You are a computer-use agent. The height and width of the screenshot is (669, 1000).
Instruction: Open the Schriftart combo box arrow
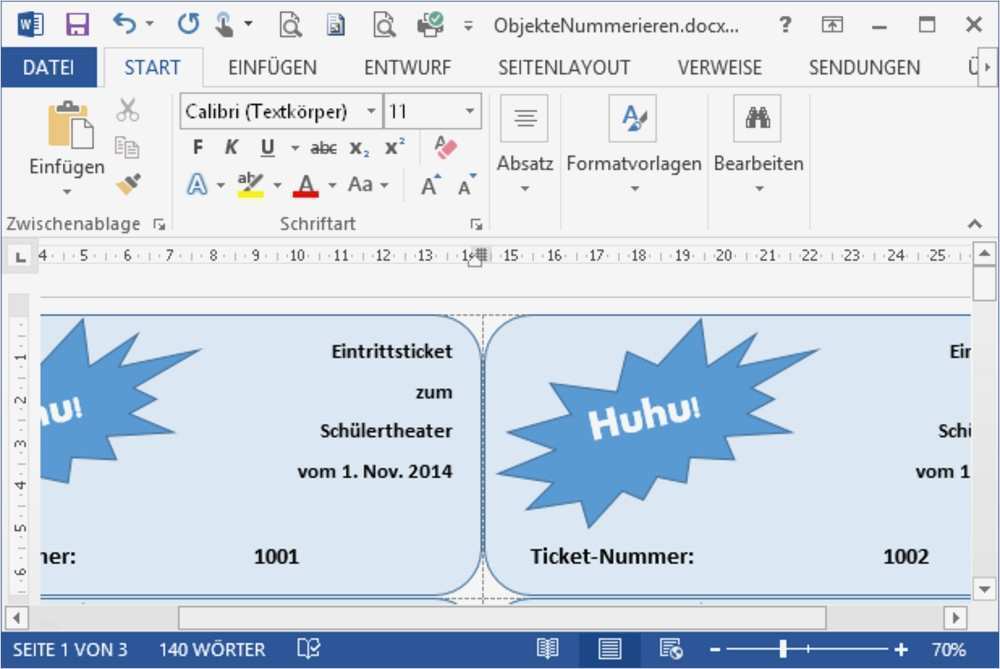tap(372, 111)
